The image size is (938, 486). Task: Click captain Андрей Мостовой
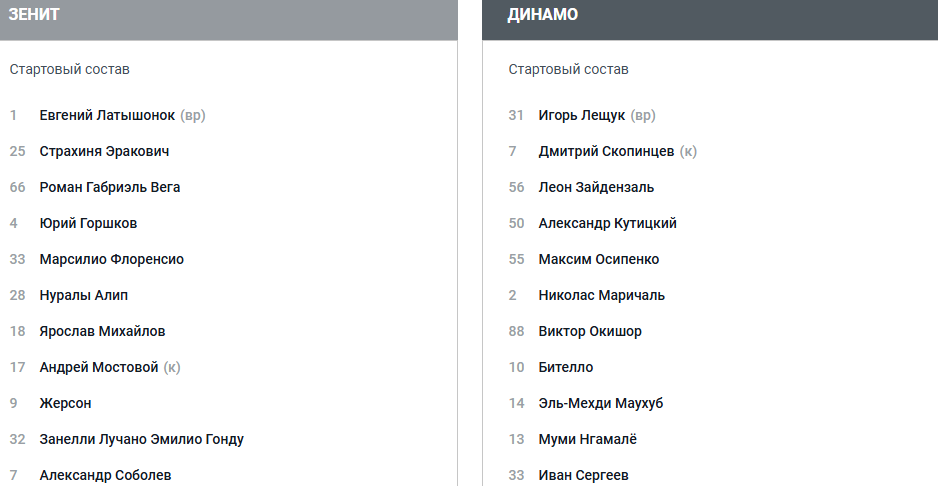point(99,367)
